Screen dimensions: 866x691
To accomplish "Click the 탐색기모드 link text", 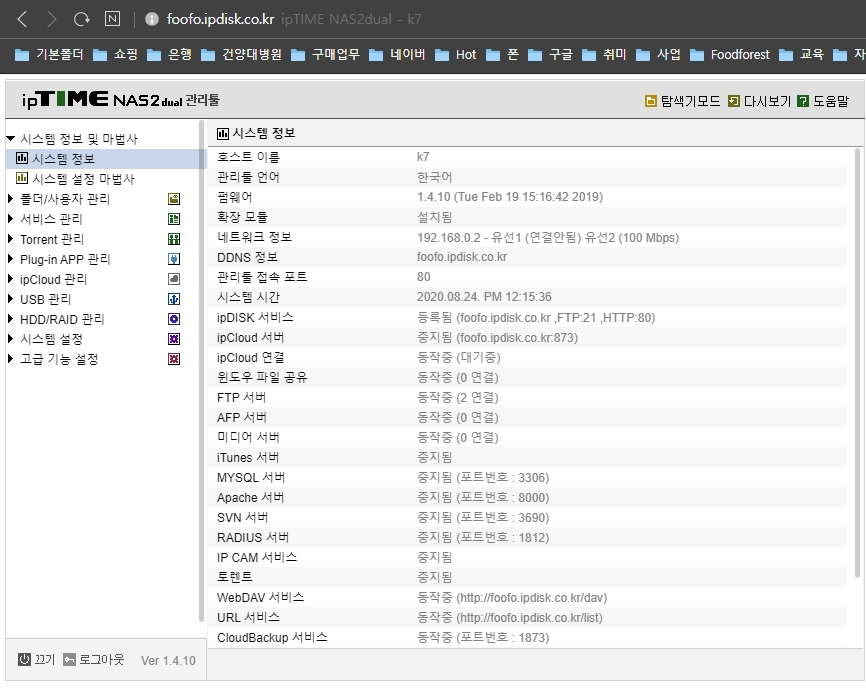I will (690, 101).
